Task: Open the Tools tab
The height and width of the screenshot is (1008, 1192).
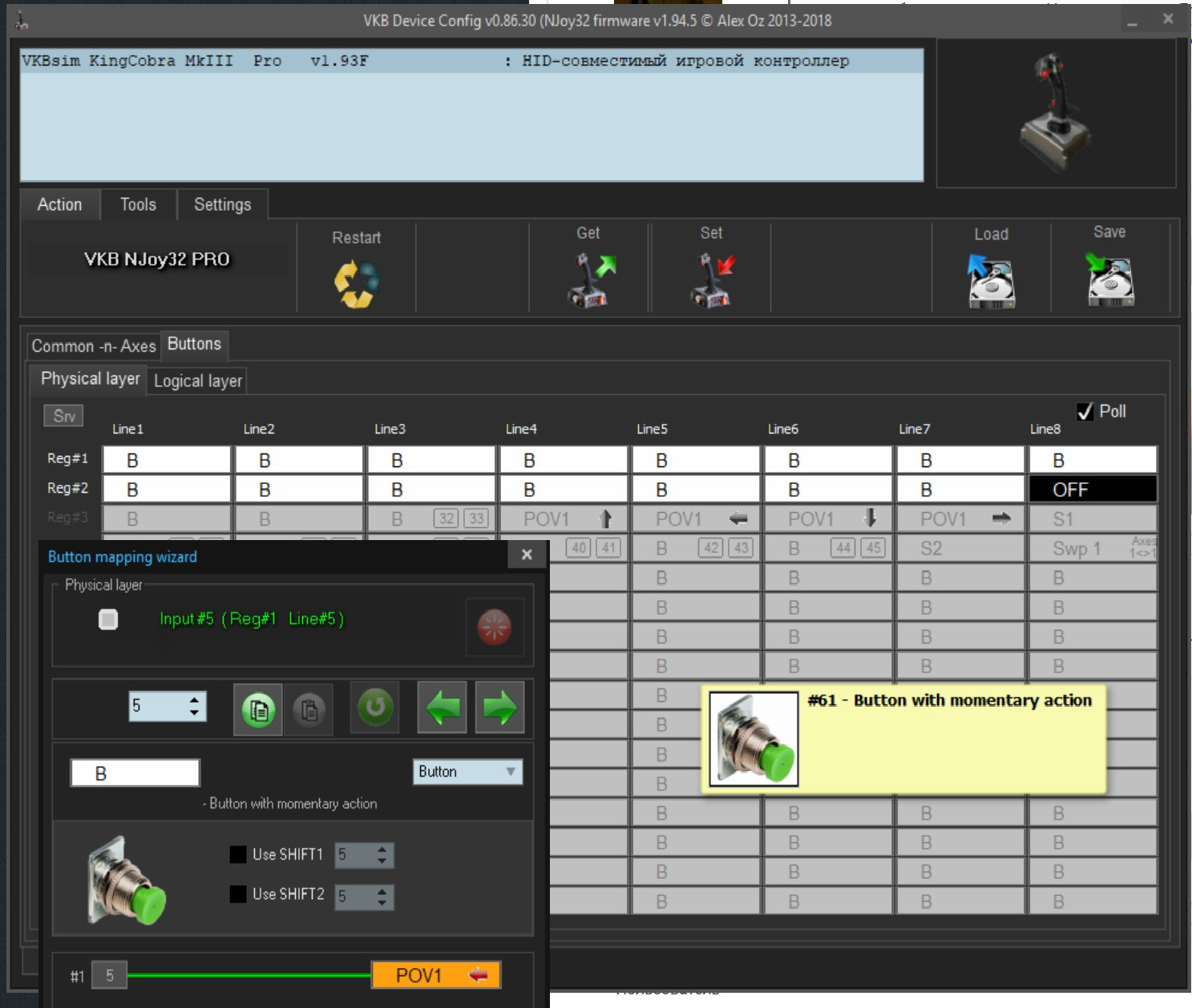Action: pos(138,205)
